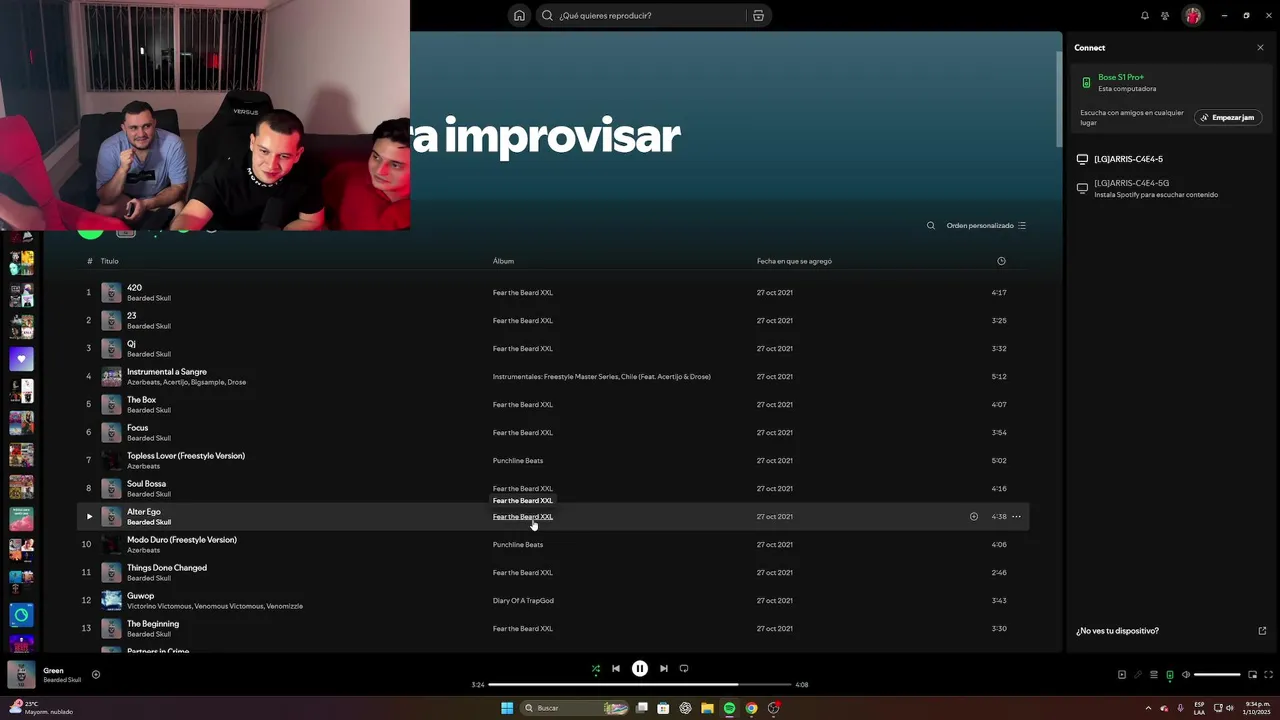
Task: Pause the current song
Action: tap(640, 669)
